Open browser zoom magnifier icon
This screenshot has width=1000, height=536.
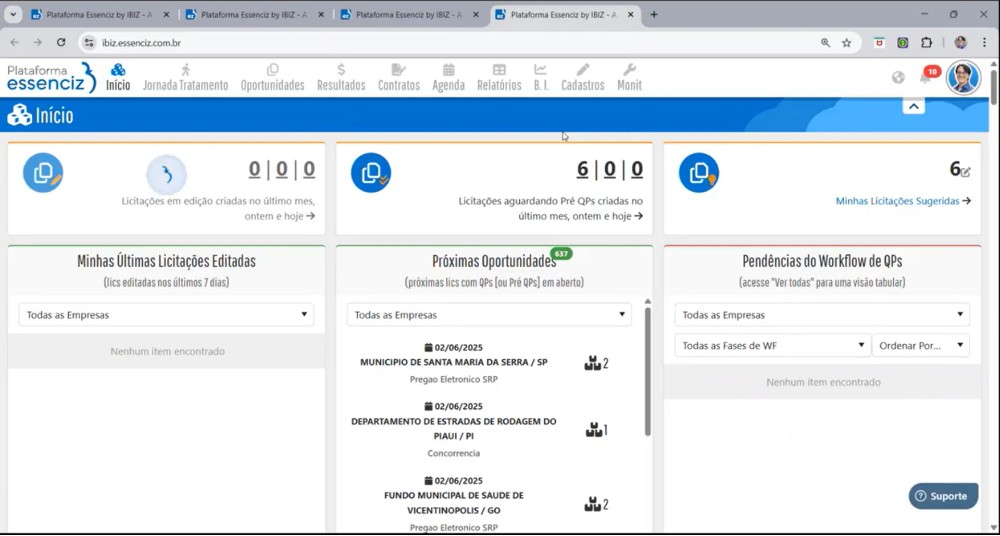[825, 43]
